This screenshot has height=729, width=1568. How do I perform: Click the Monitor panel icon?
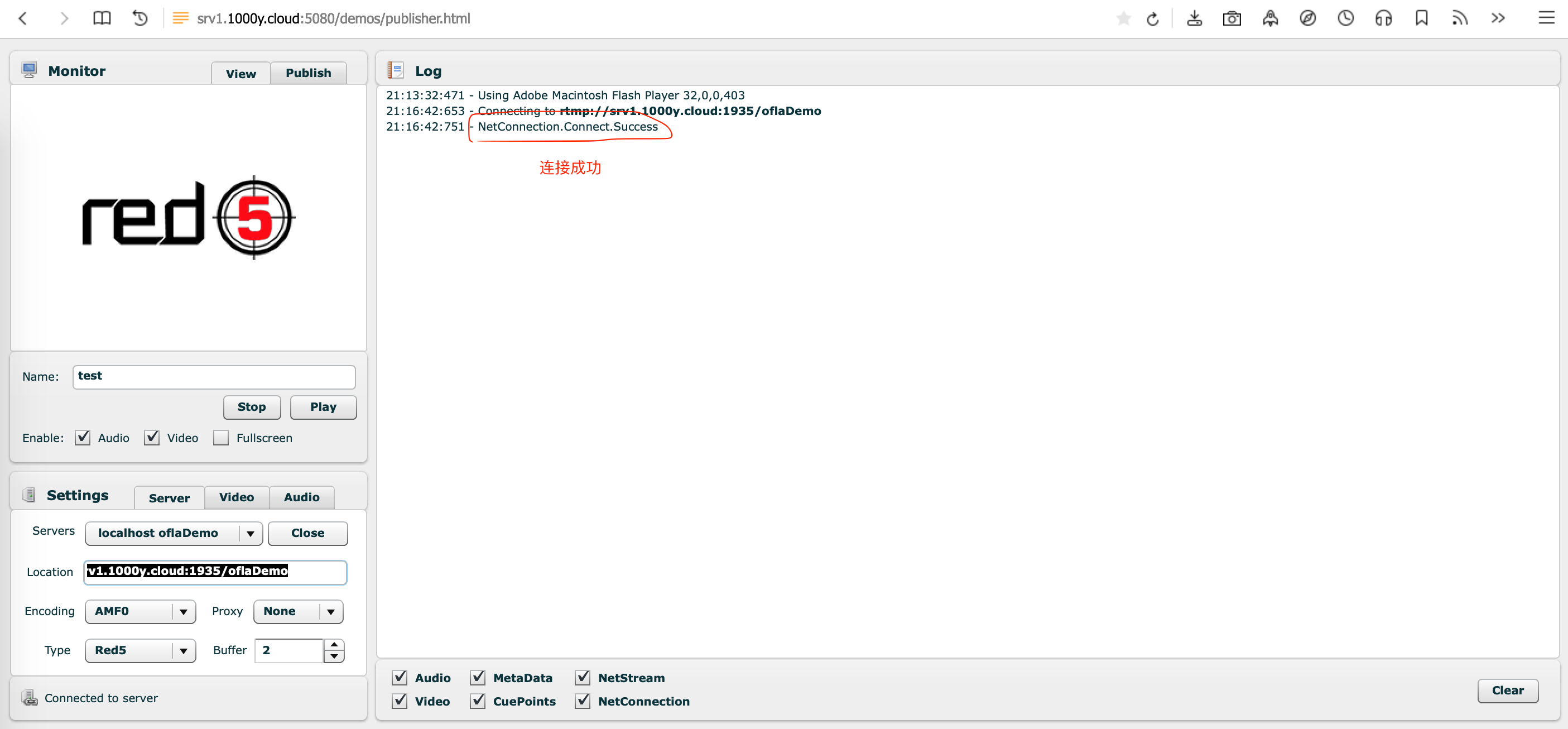tap(29, 70)
